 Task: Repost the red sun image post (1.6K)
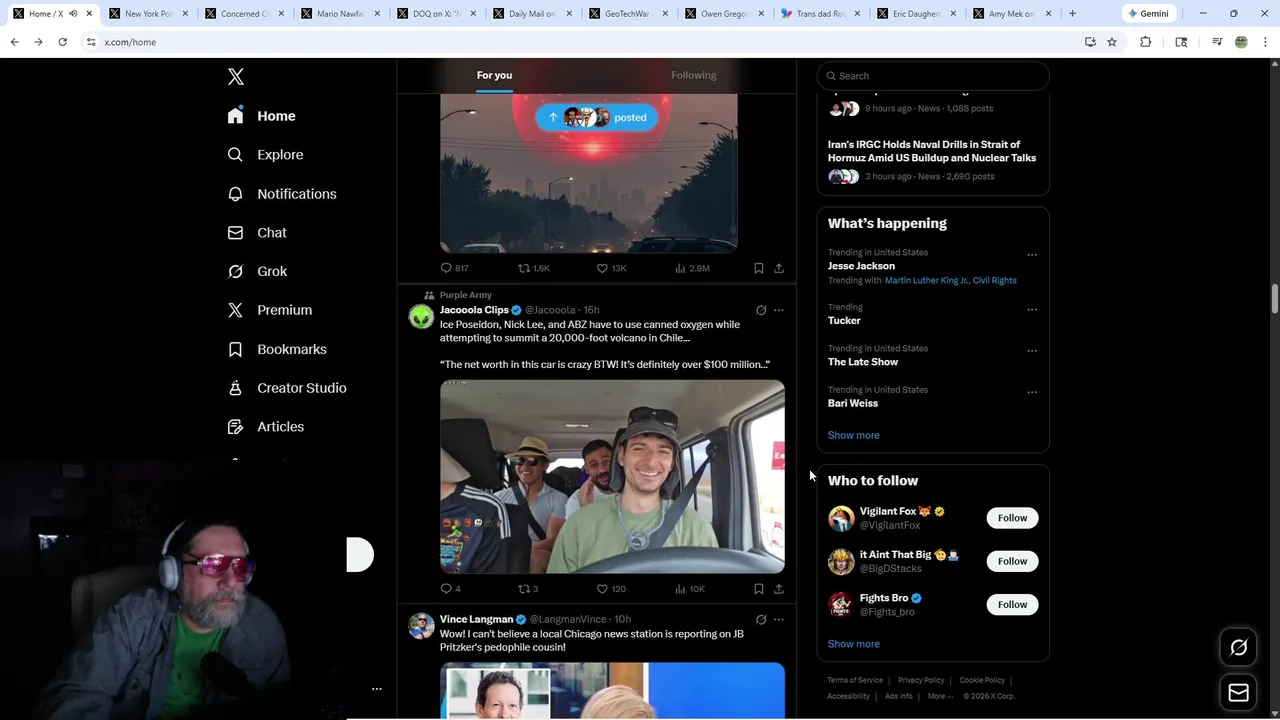click(x=534, y=268)
